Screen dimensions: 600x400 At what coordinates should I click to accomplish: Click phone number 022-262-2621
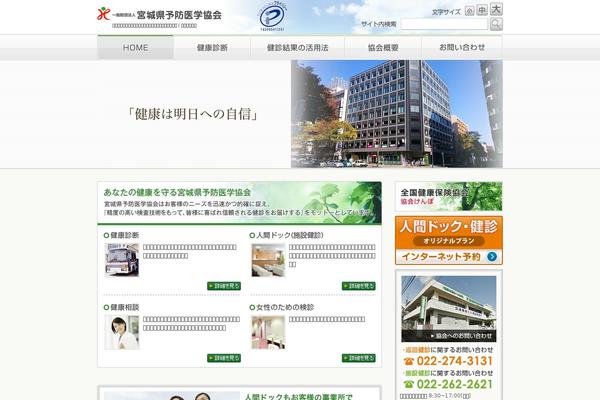coord(455,384)
